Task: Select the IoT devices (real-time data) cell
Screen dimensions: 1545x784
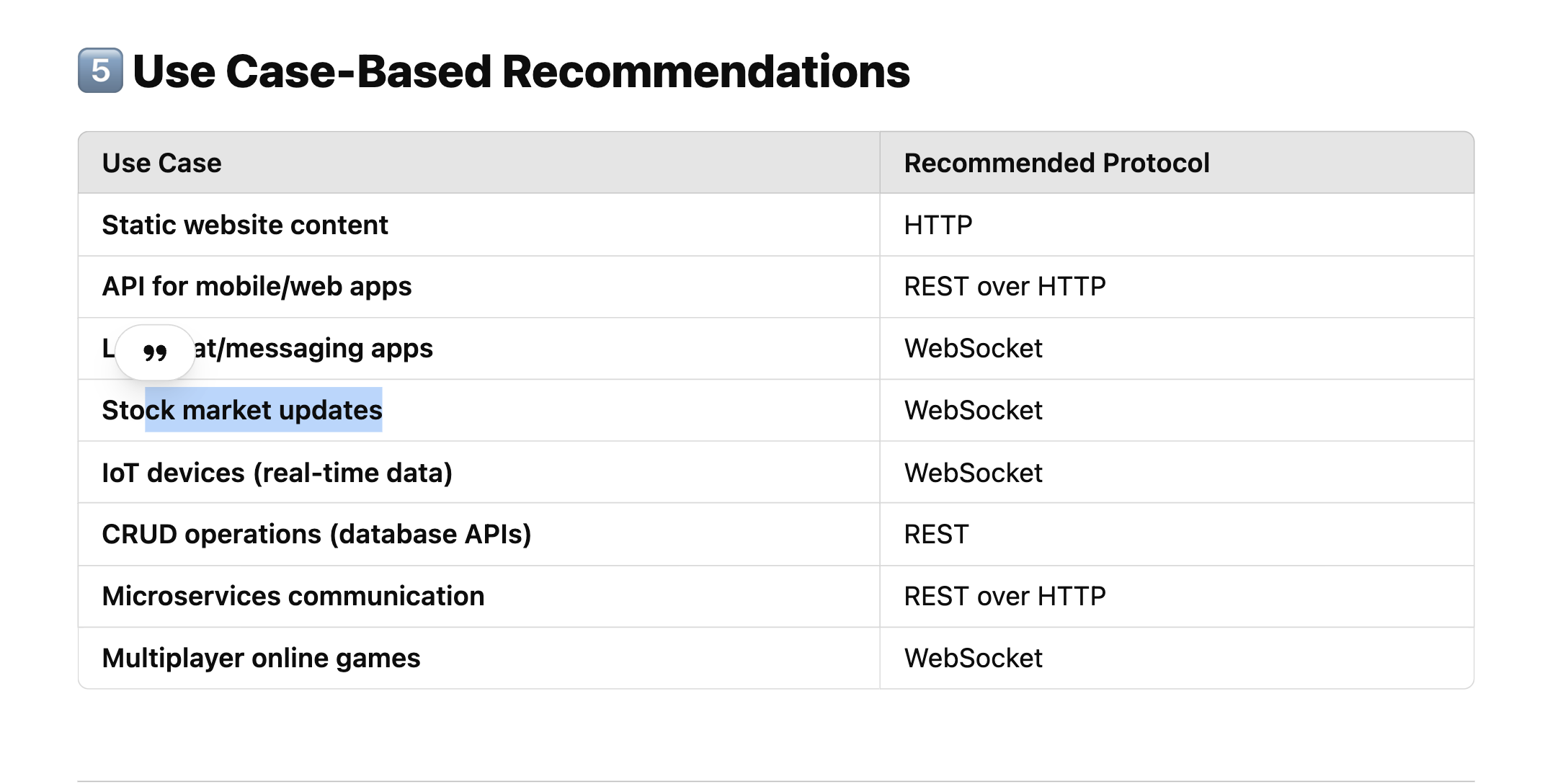Action: pyautogui.click(x=277, y=473)
